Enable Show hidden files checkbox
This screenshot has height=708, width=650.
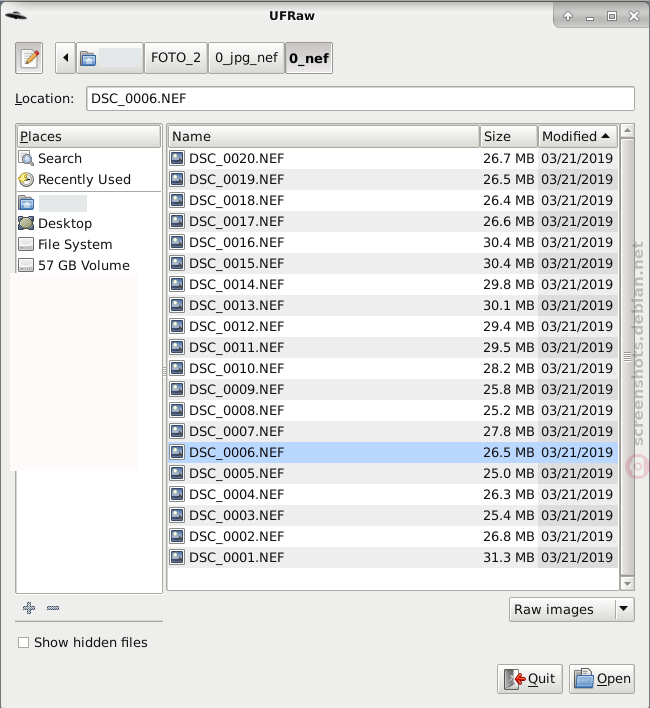click(23, 642)
